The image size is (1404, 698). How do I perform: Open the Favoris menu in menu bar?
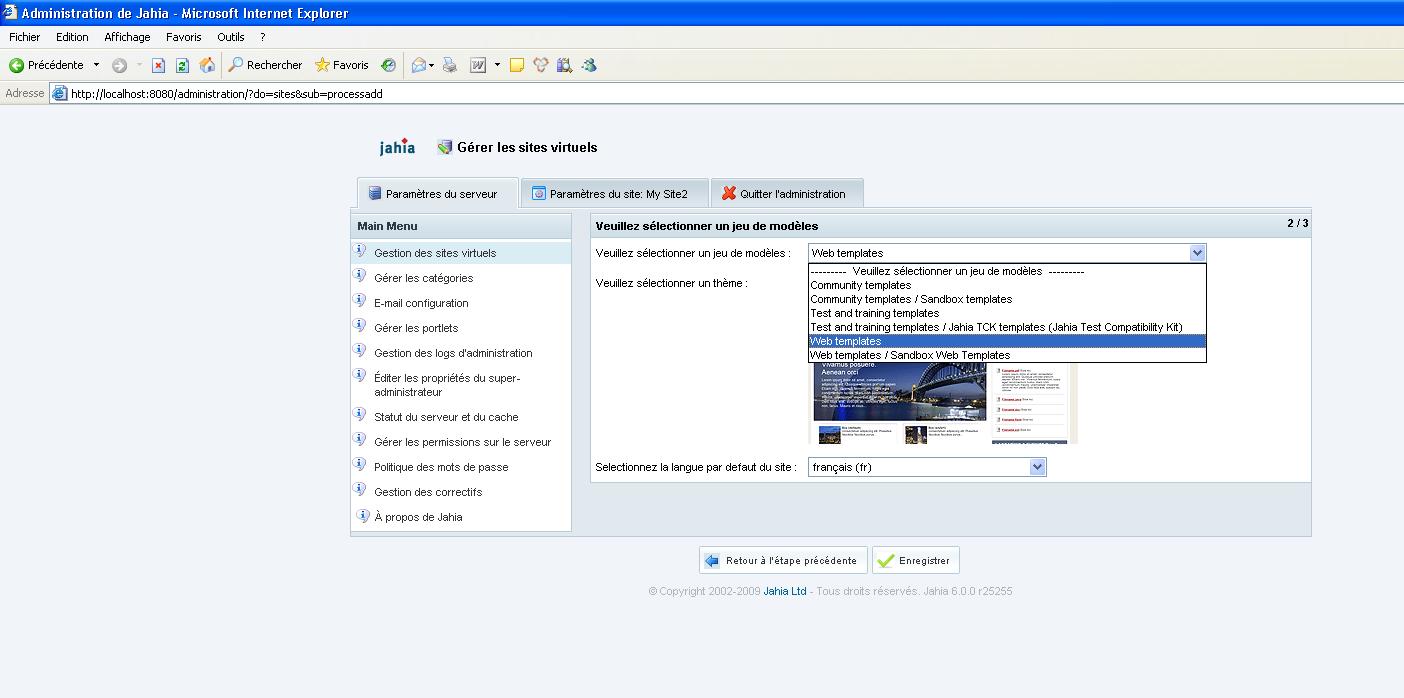pos(184,37)
